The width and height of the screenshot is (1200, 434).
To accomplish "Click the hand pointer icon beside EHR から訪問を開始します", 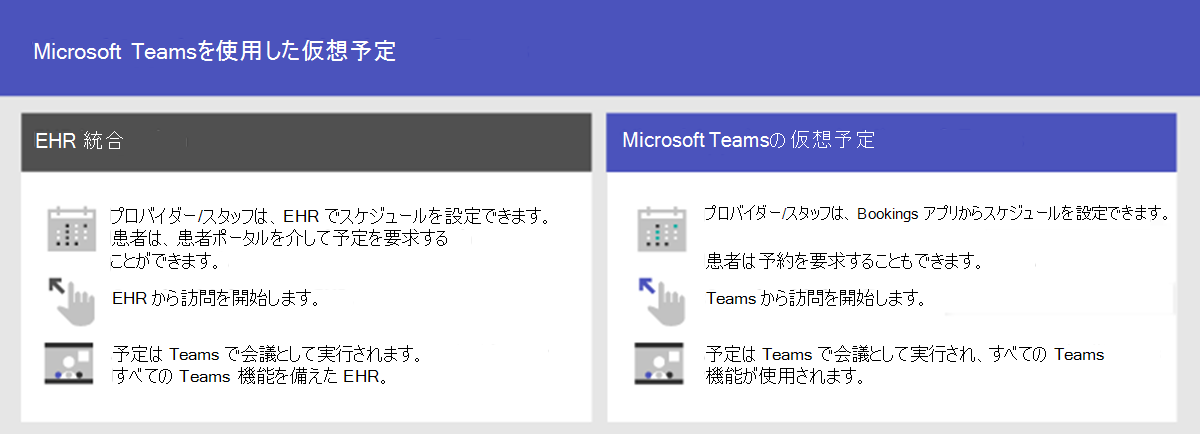I will pos(71,301).
